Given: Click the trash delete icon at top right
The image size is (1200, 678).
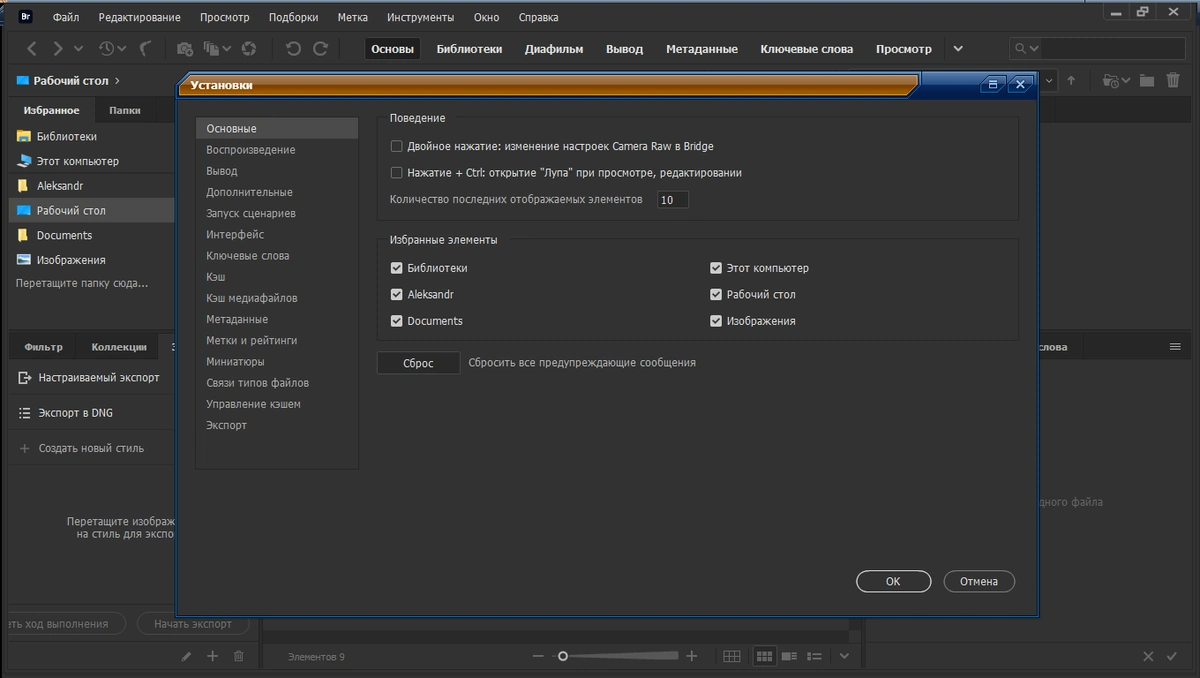Looking at the screenshot, I should (x=1173, y=81).
